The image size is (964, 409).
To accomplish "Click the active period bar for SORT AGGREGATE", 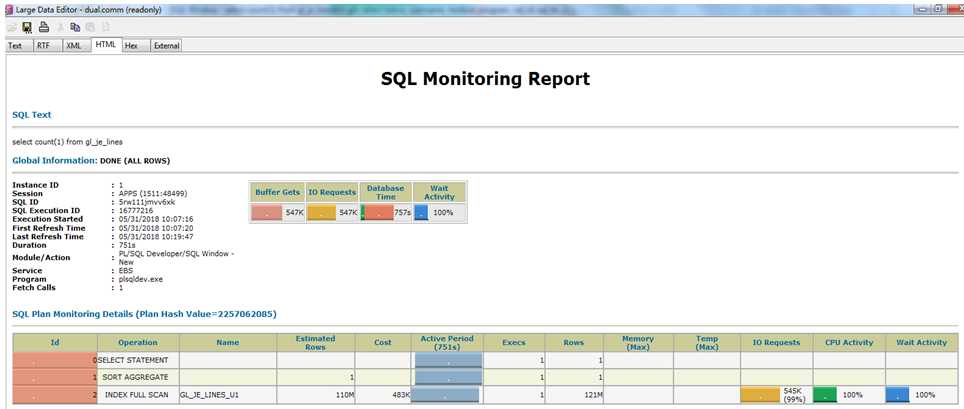I will (x=449, y=378).
